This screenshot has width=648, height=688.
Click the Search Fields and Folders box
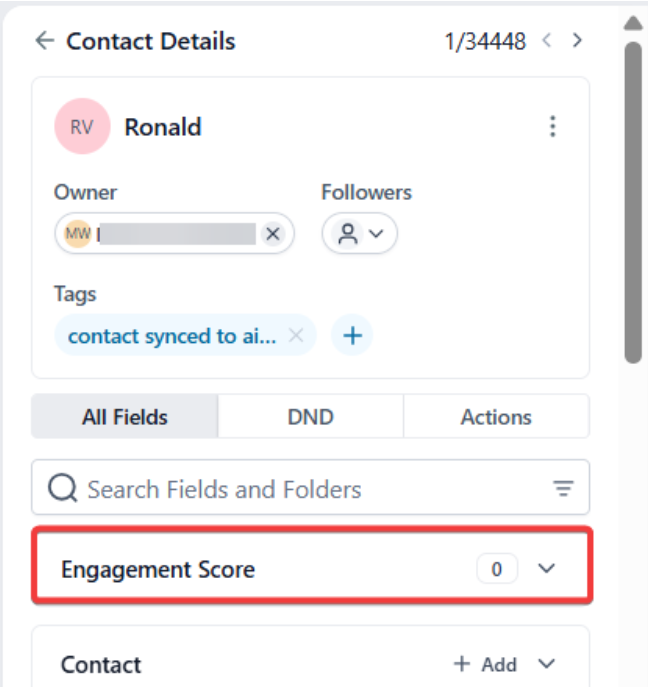coord(300,489)
